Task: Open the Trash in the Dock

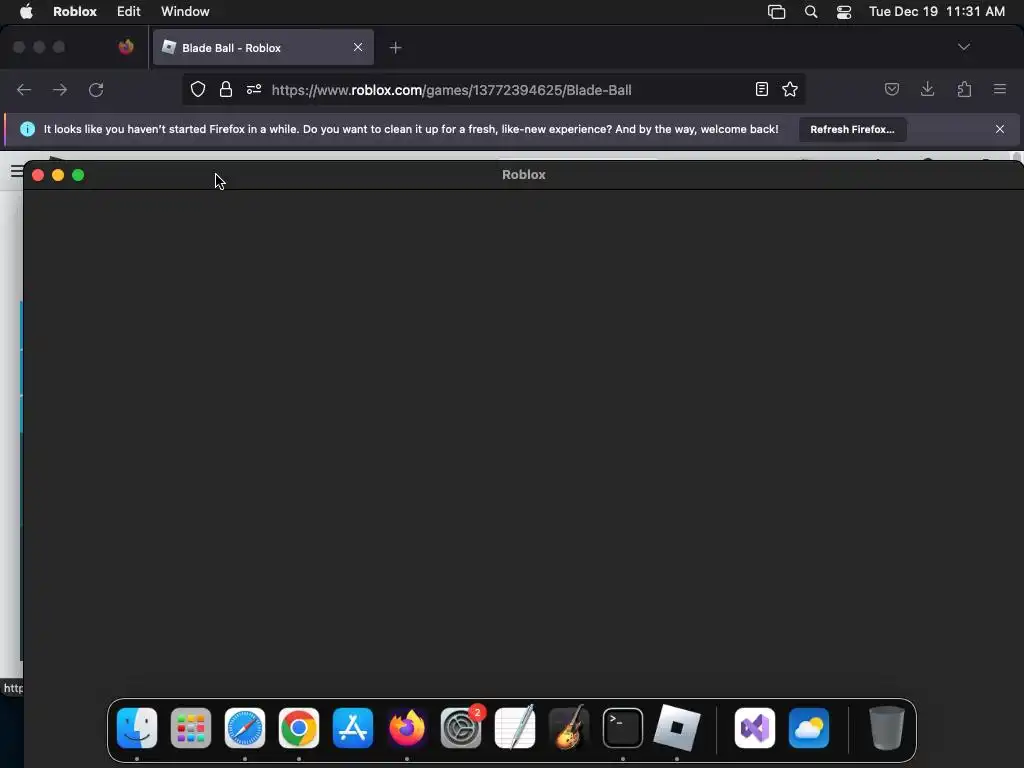Action: 887,728
